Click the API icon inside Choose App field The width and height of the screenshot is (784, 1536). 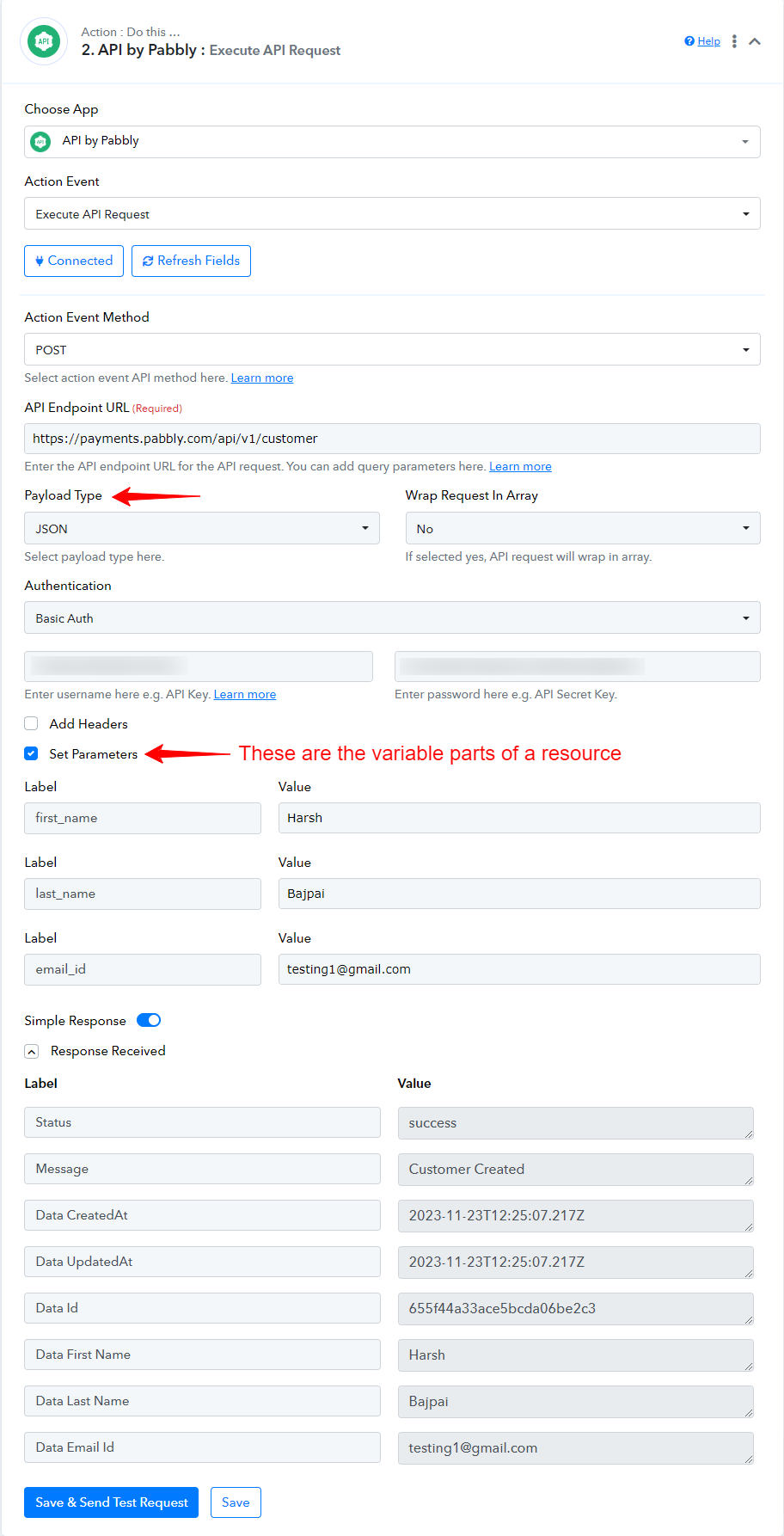40,141
